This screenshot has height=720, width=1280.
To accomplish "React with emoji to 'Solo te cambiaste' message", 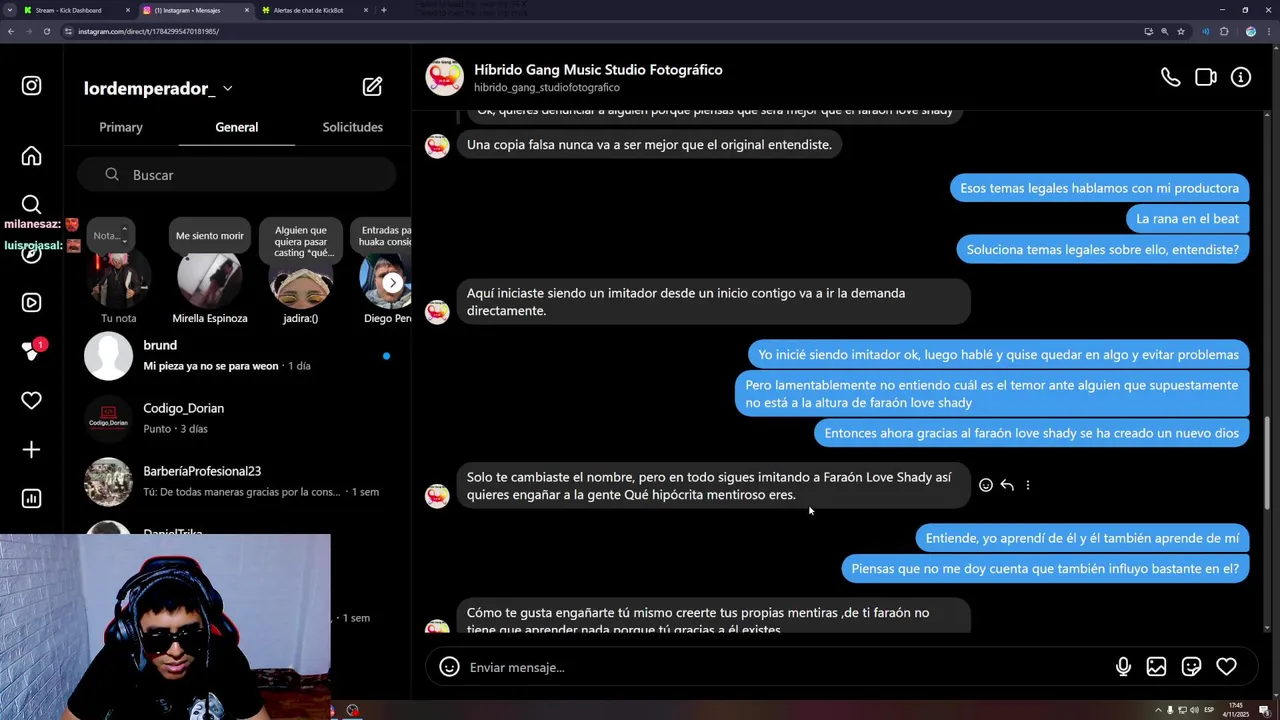I will click(986, 486).
